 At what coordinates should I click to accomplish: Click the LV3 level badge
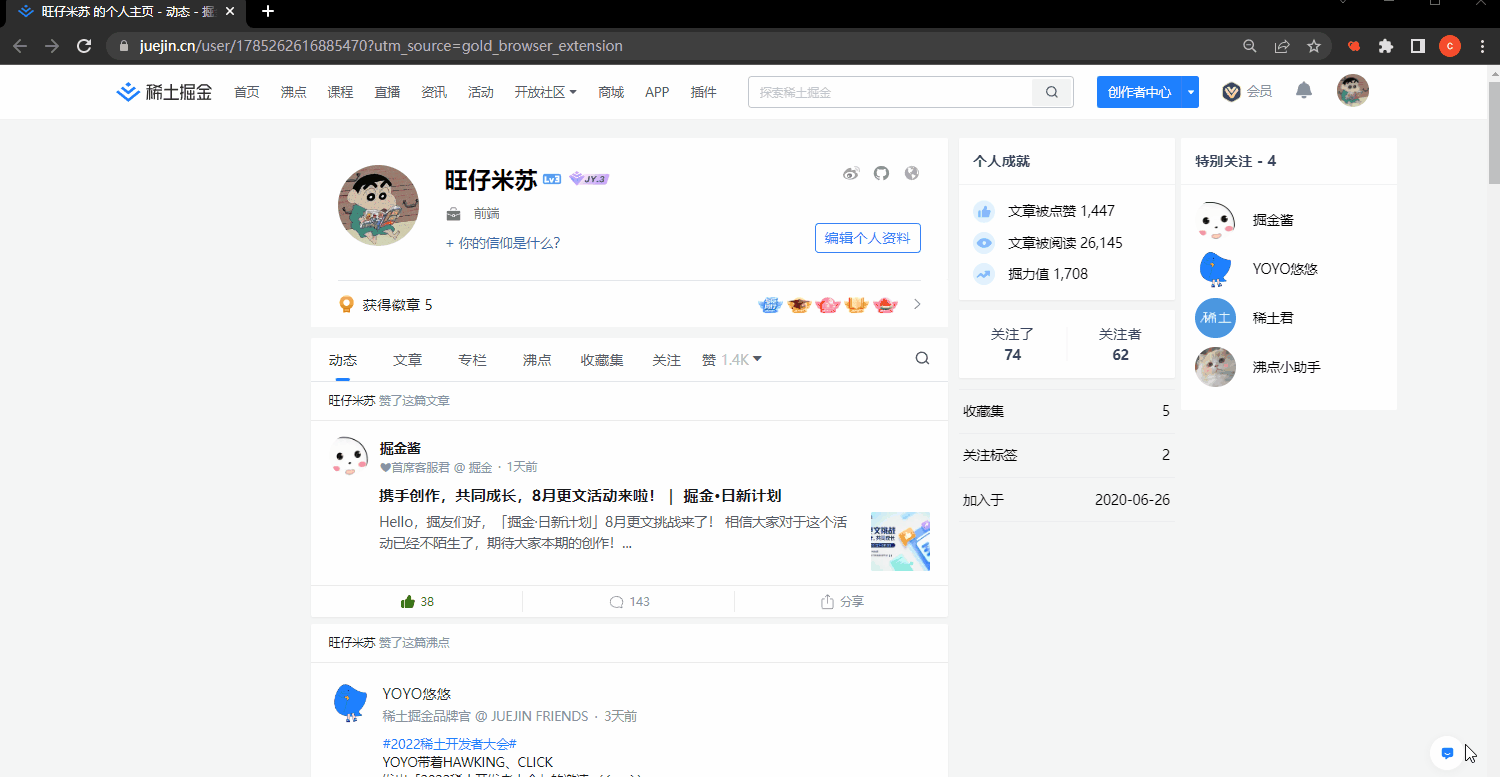pyautogui.click(x=552, y=179)
